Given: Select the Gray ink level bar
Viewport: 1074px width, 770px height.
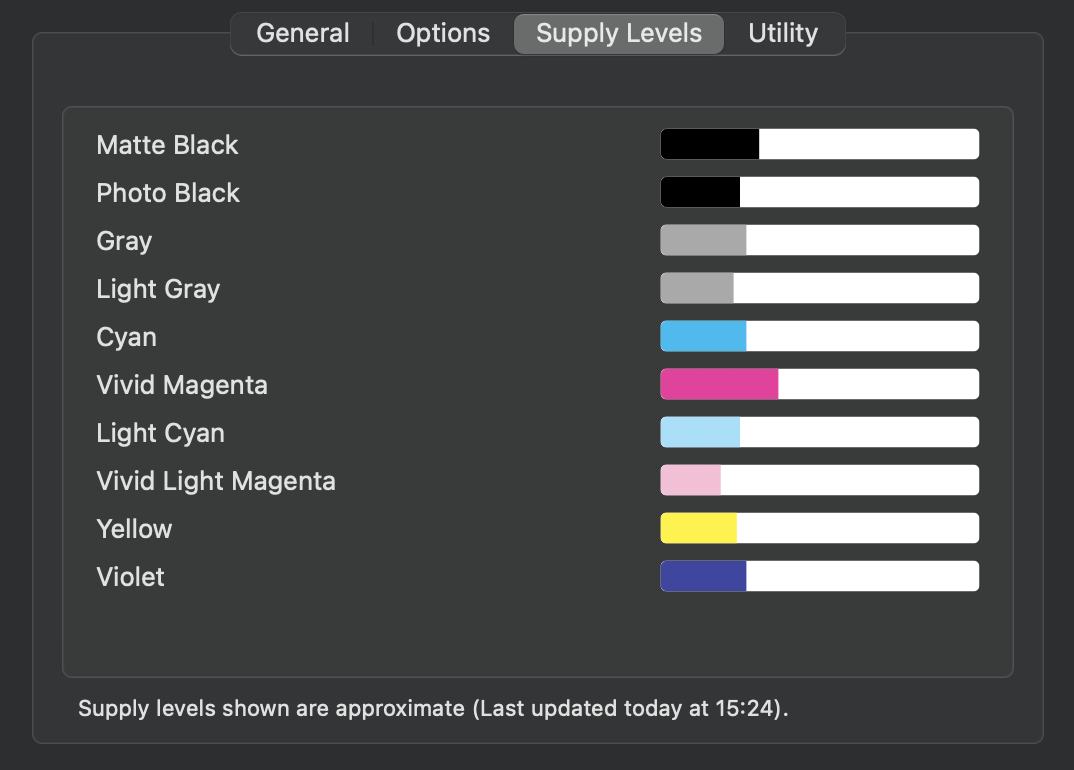Looking at the screenshot, I should (x=819, y=240).
